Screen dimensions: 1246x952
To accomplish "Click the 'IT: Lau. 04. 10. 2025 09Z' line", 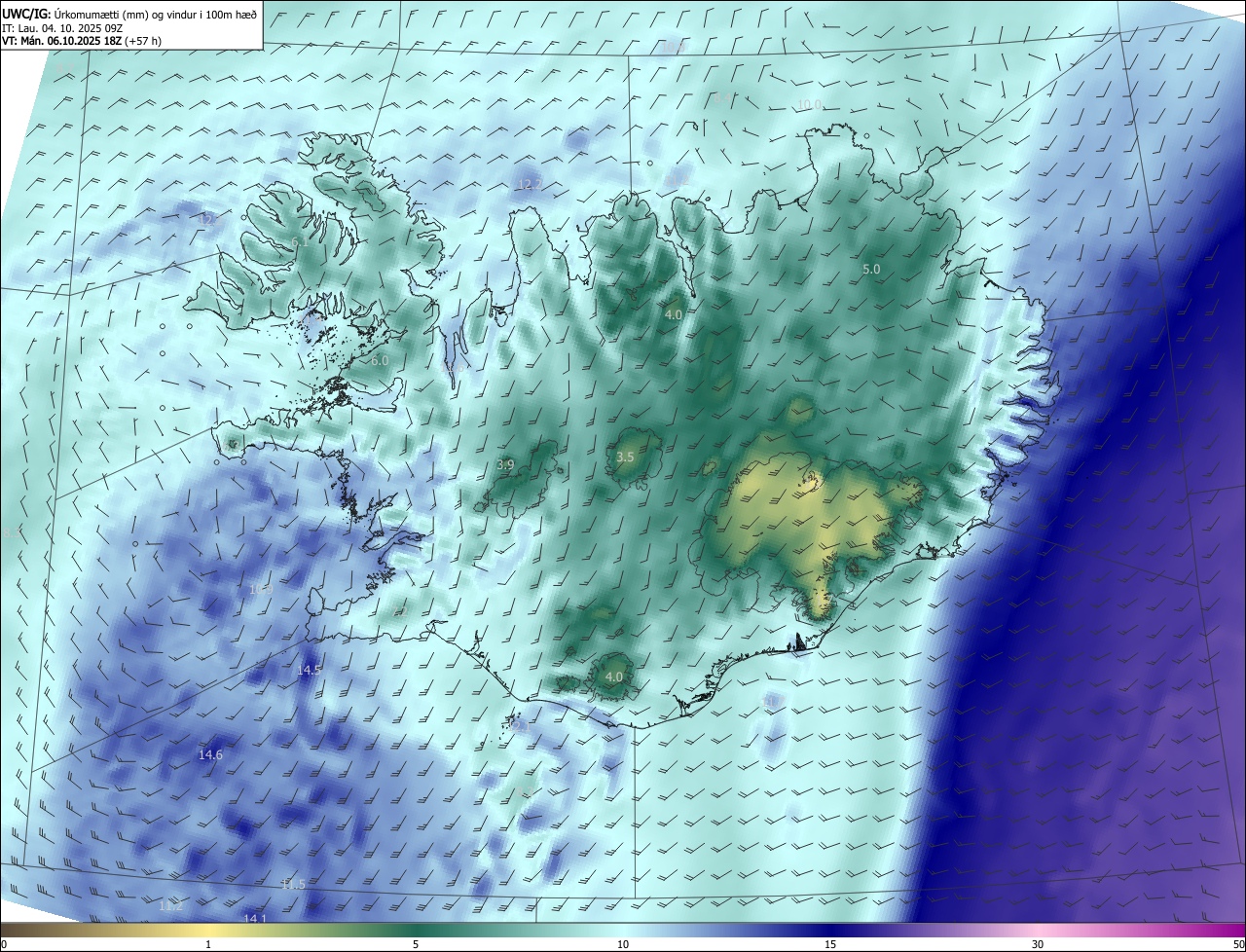I will [62, 28].
